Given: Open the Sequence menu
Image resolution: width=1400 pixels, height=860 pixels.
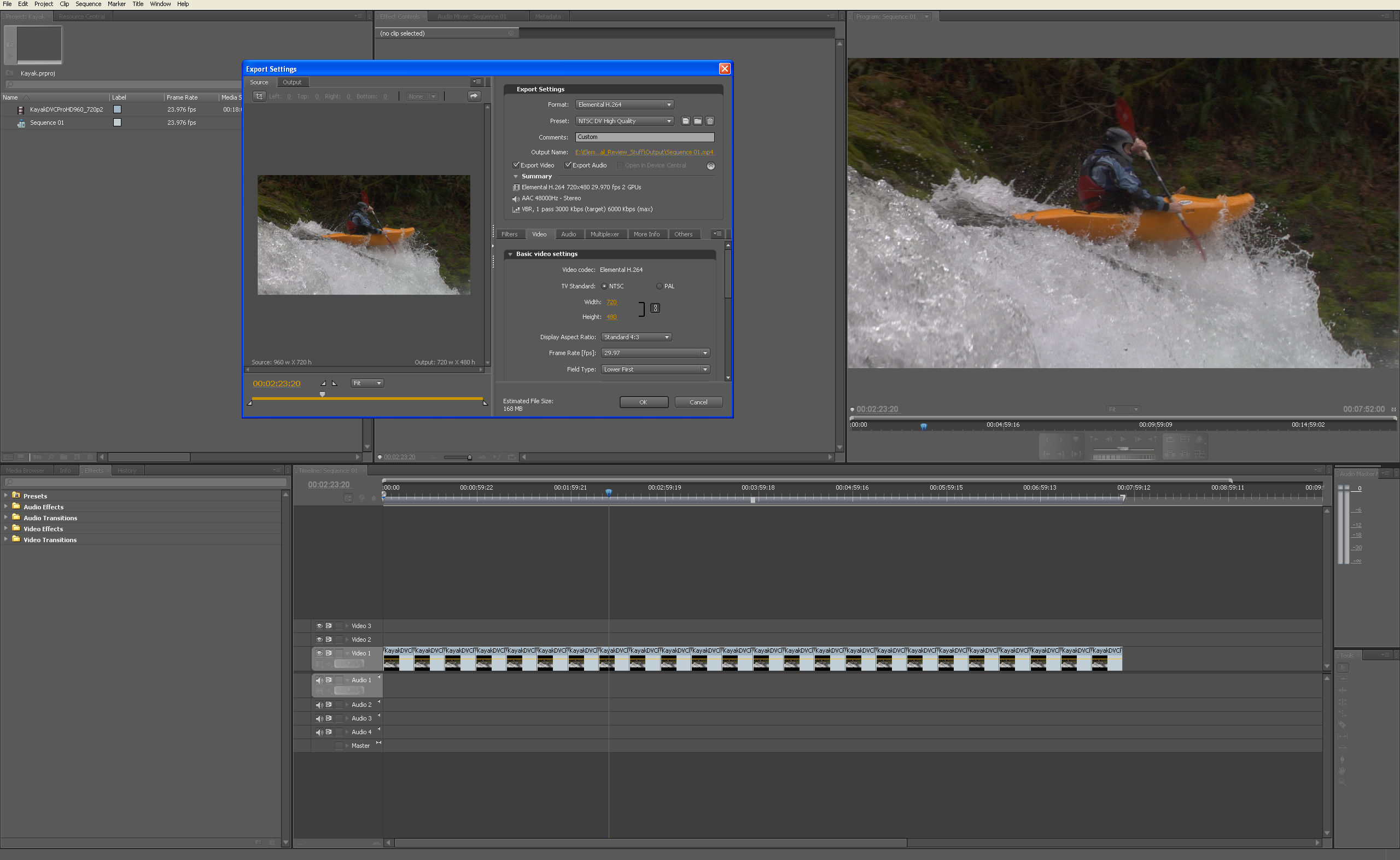Looking at the screenshot, I should (88, 4).
